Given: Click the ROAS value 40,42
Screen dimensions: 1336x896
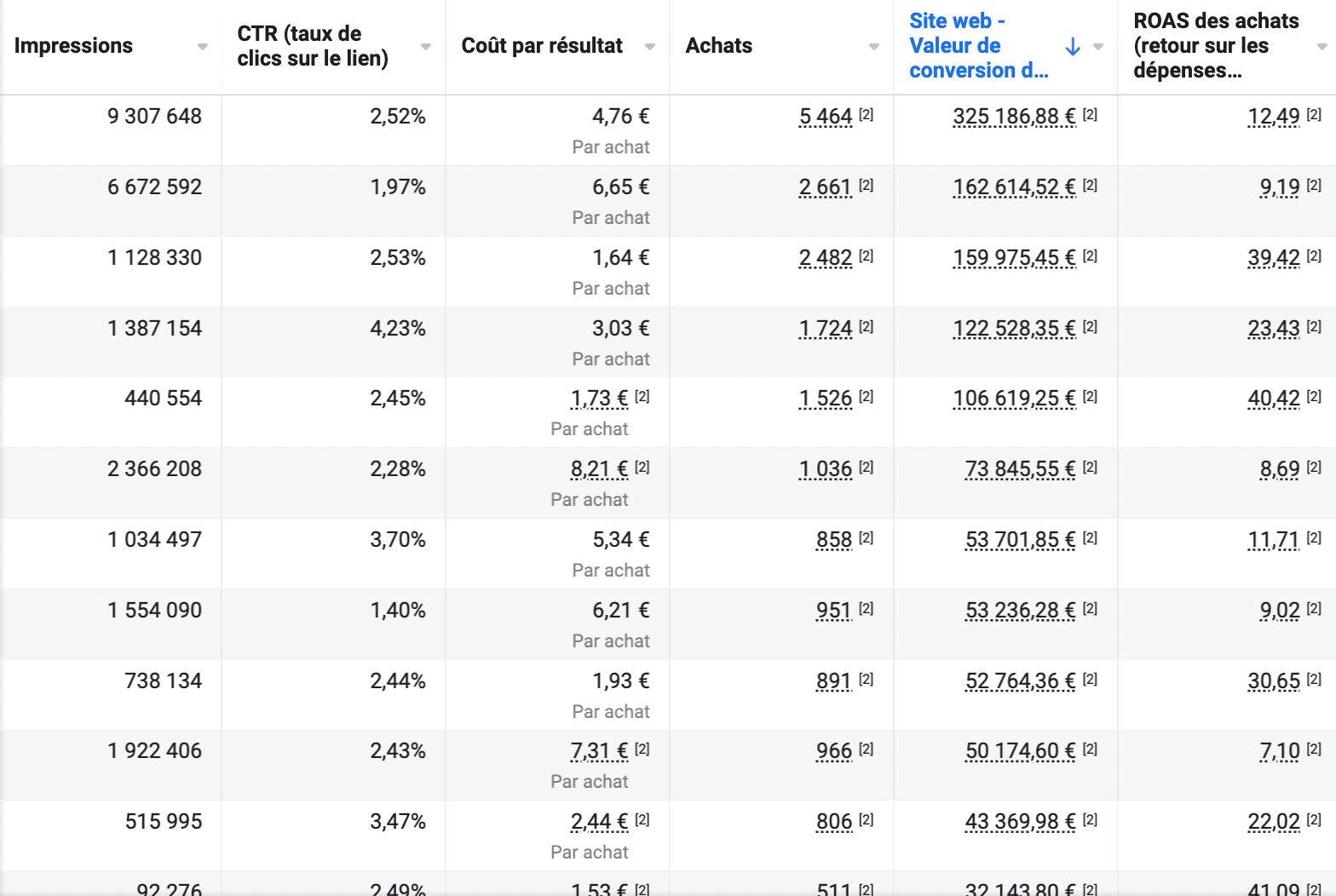Looking at the screenshot, I should pyautogui.click(x=1274, y=399).
